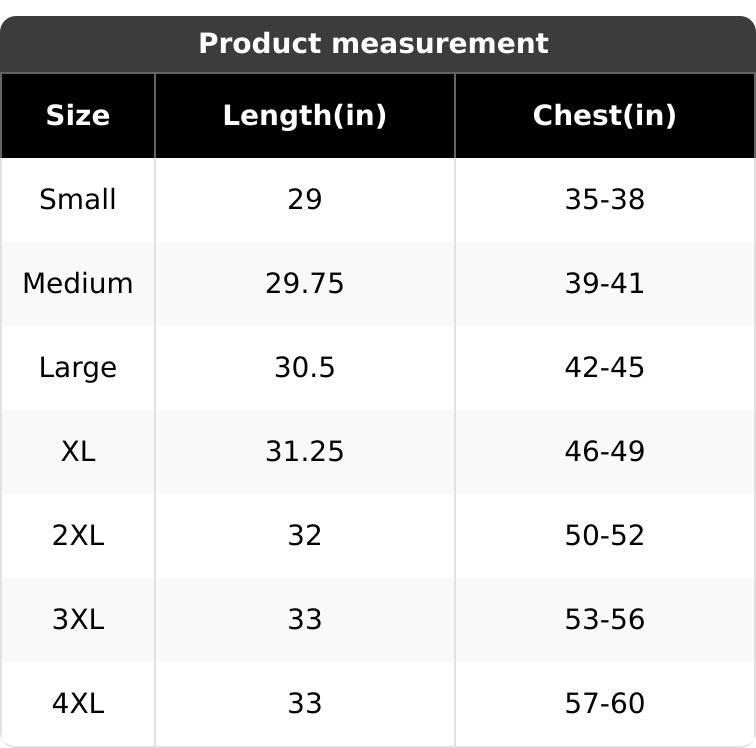The width and height of the screenshot is (756, 748).
Task: Pick the Large size cell
Action: click(78, 368)
